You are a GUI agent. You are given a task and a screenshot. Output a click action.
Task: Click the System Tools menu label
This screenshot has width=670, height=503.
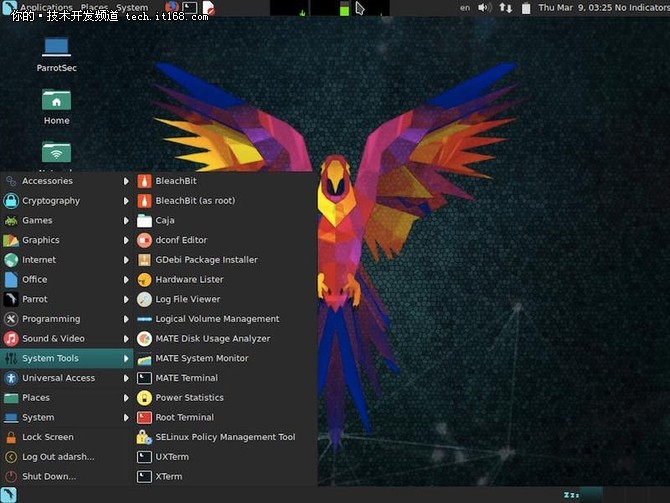click(50, 359)
